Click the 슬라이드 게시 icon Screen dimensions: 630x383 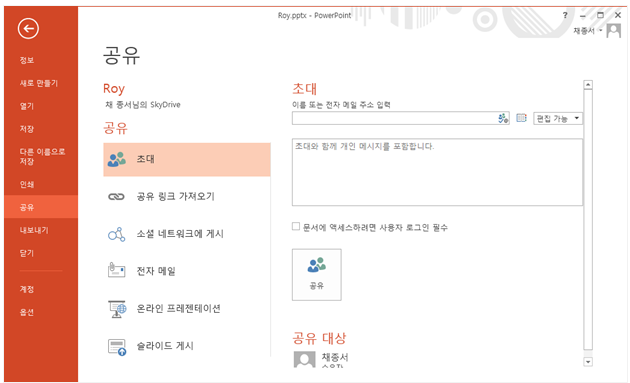[x=117, y=347]
